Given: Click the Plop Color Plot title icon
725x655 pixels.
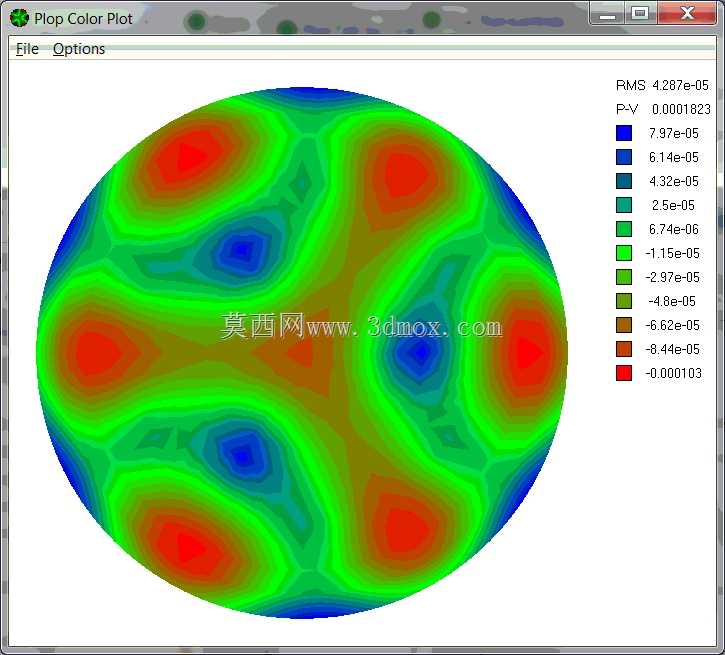Looking at the screenshot, I should coord(19,18).
